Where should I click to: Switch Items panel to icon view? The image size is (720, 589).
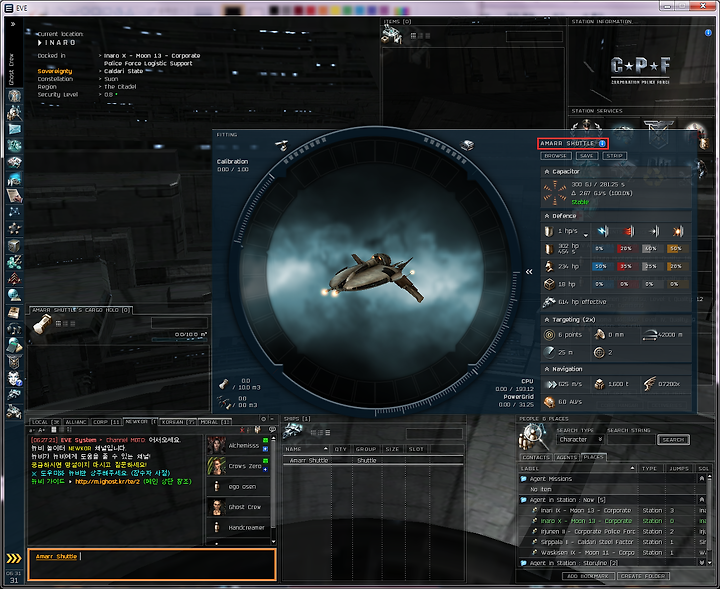(413, 36)
